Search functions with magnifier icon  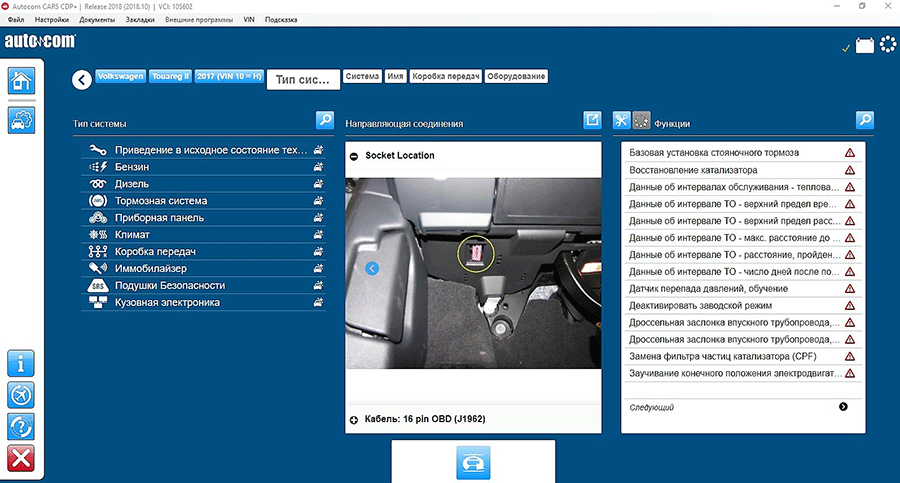click(x=865, y=120)
